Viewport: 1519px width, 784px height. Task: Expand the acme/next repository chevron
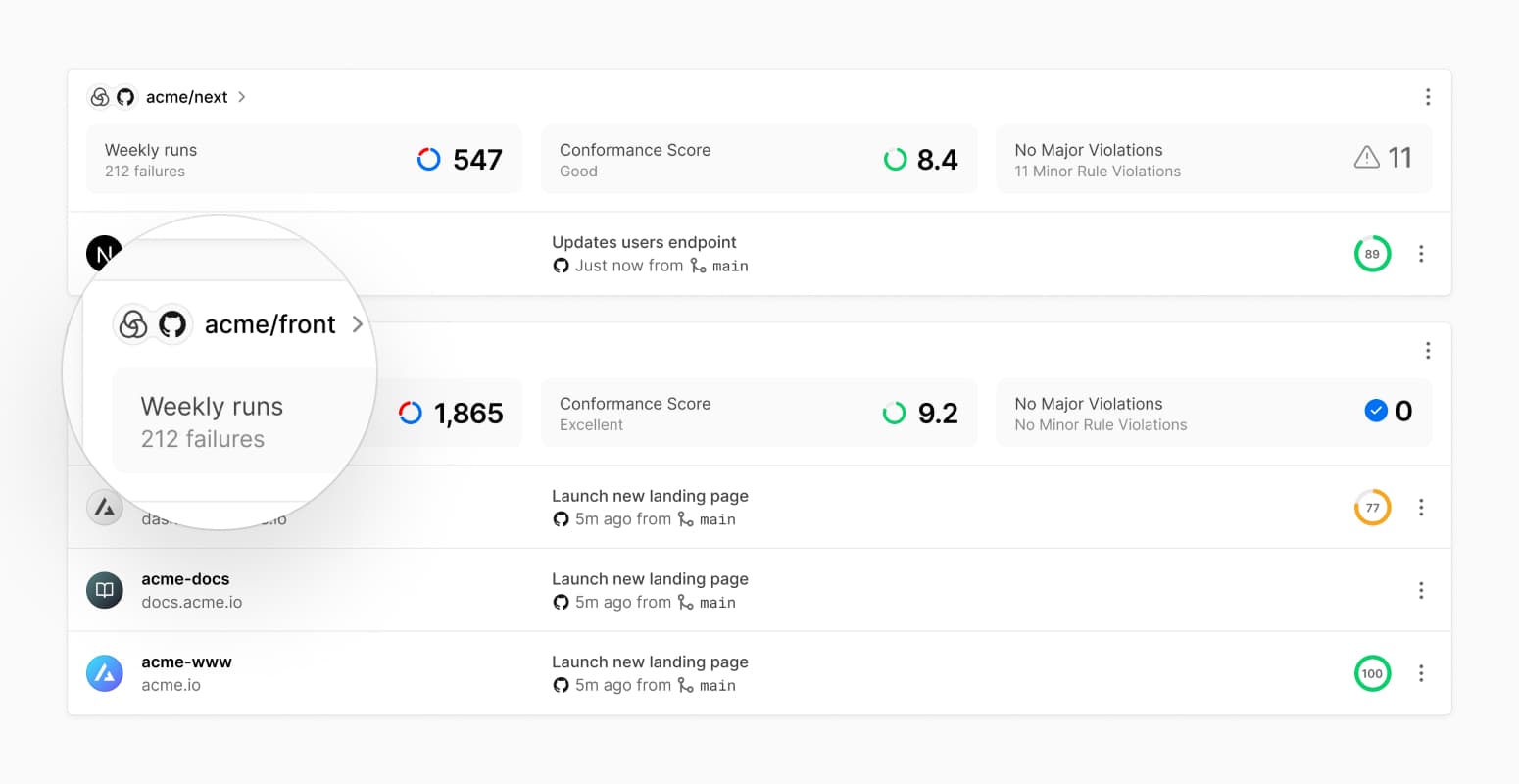point(242,97)
